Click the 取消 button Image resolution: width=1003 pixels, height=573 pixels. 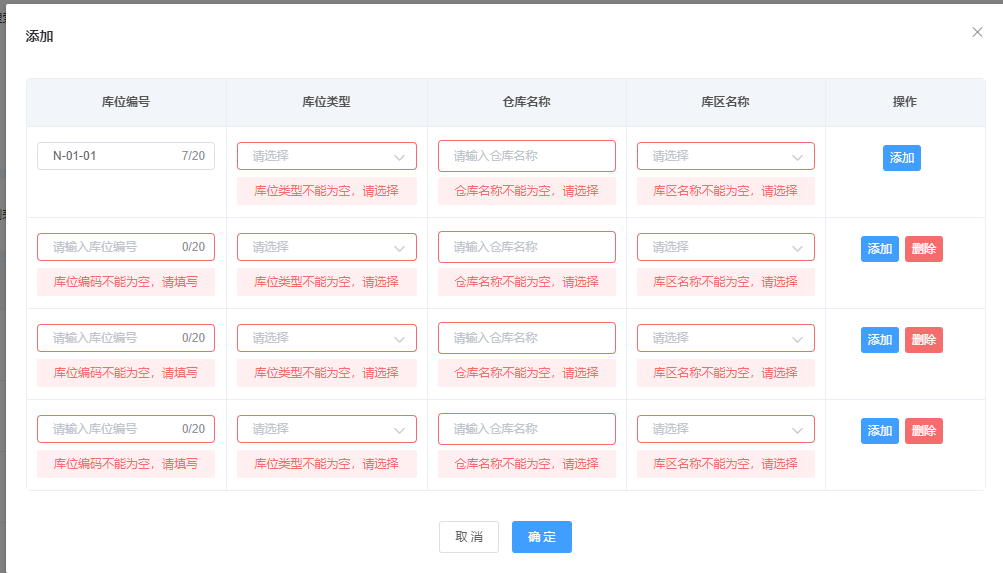tap(469, 537)
